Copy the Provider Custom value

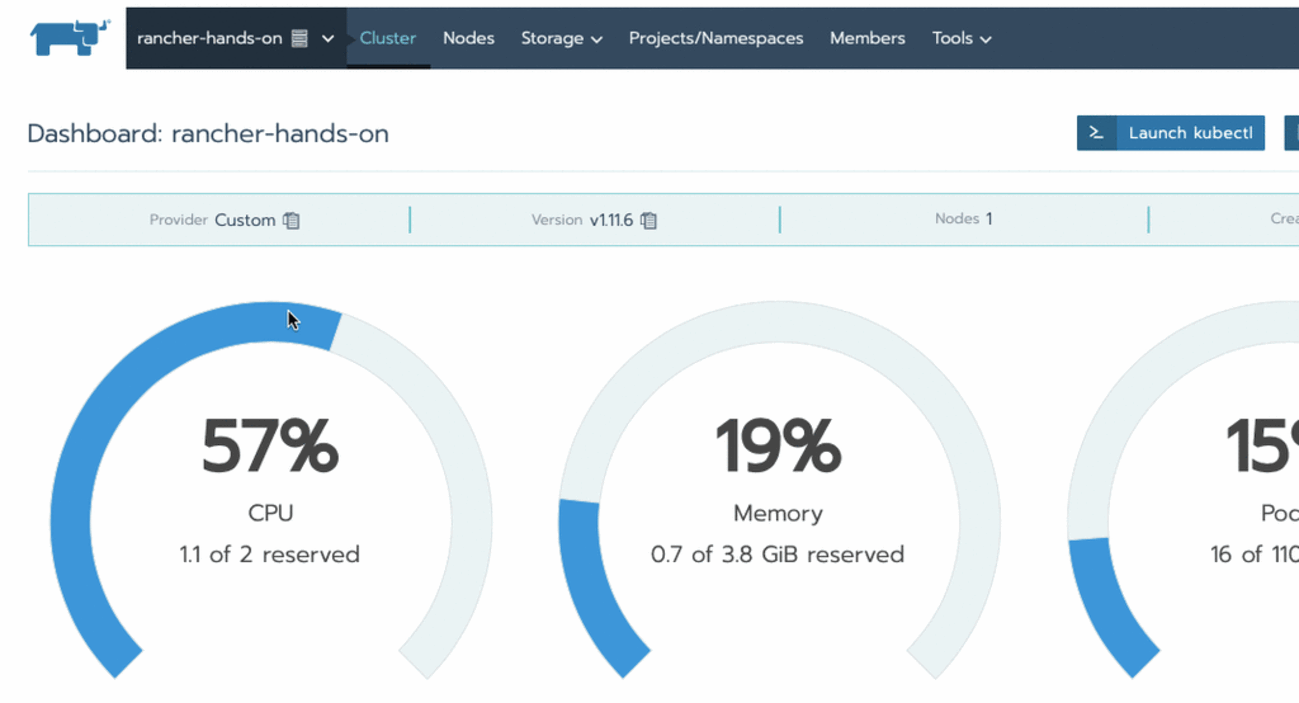click(292, 220)
